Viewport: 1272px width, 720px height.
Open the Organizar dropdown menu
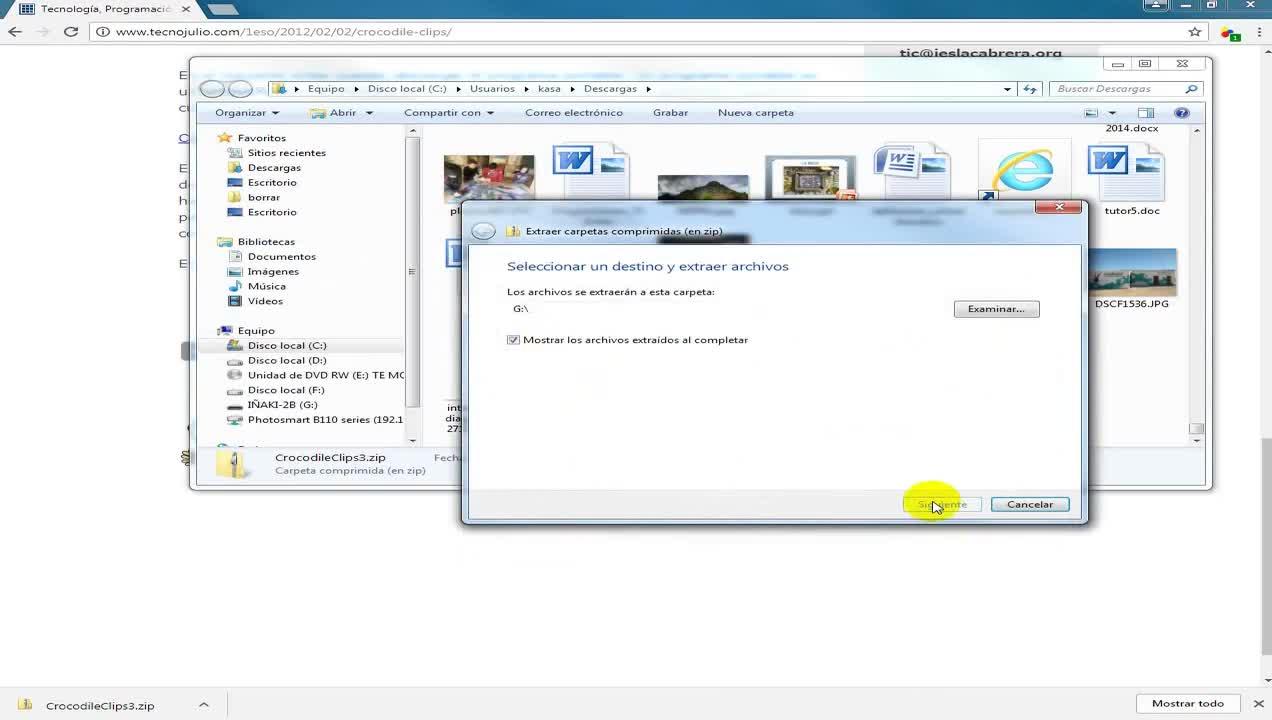pos(246,113)
